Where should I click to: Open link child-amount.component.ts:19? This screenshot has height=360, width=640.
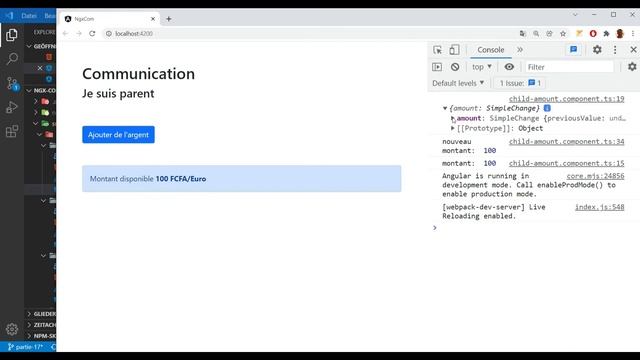(567, 99)
